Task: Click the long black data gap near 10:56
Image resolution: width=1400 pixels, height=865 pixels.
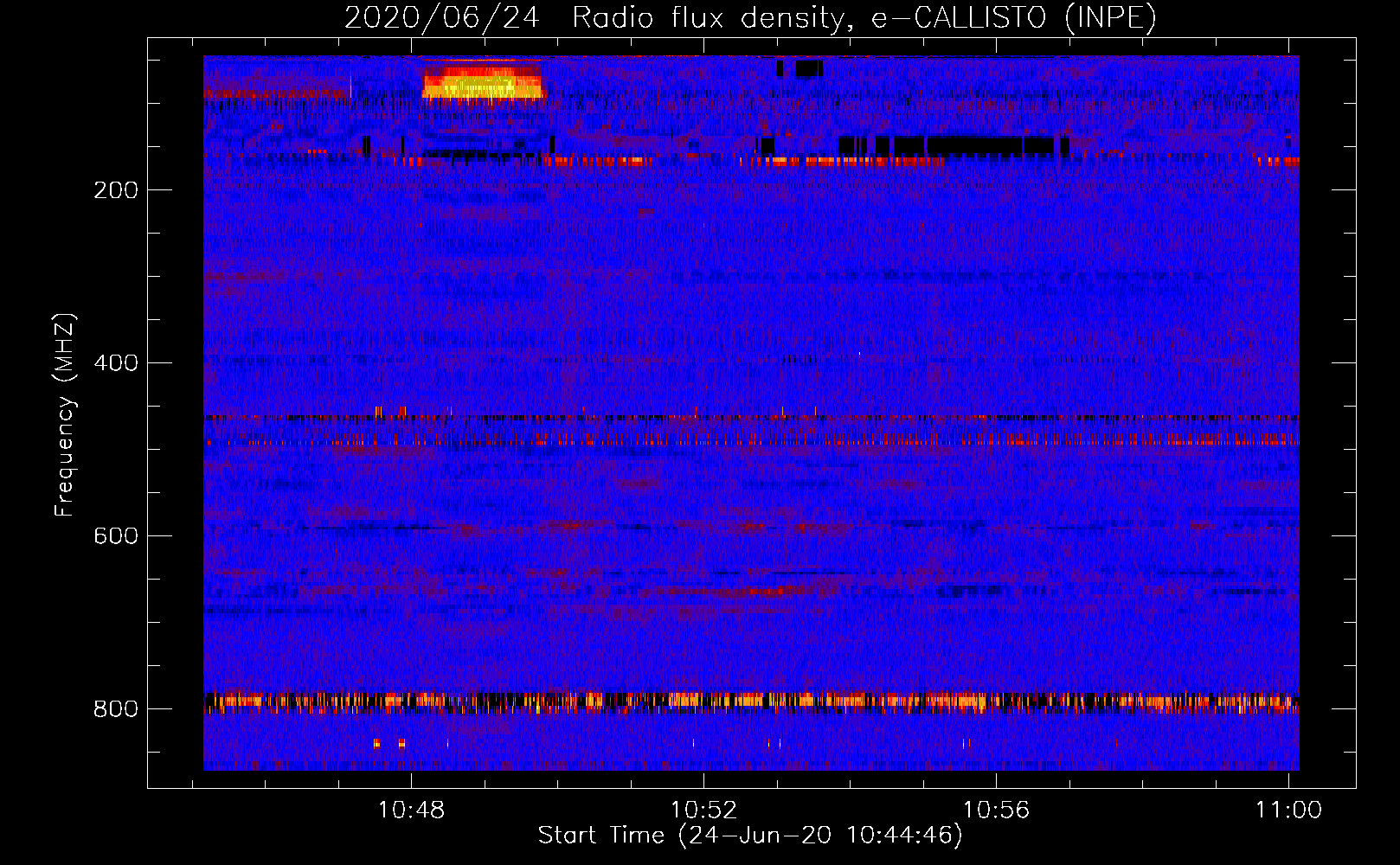Action: coord(973,145)
